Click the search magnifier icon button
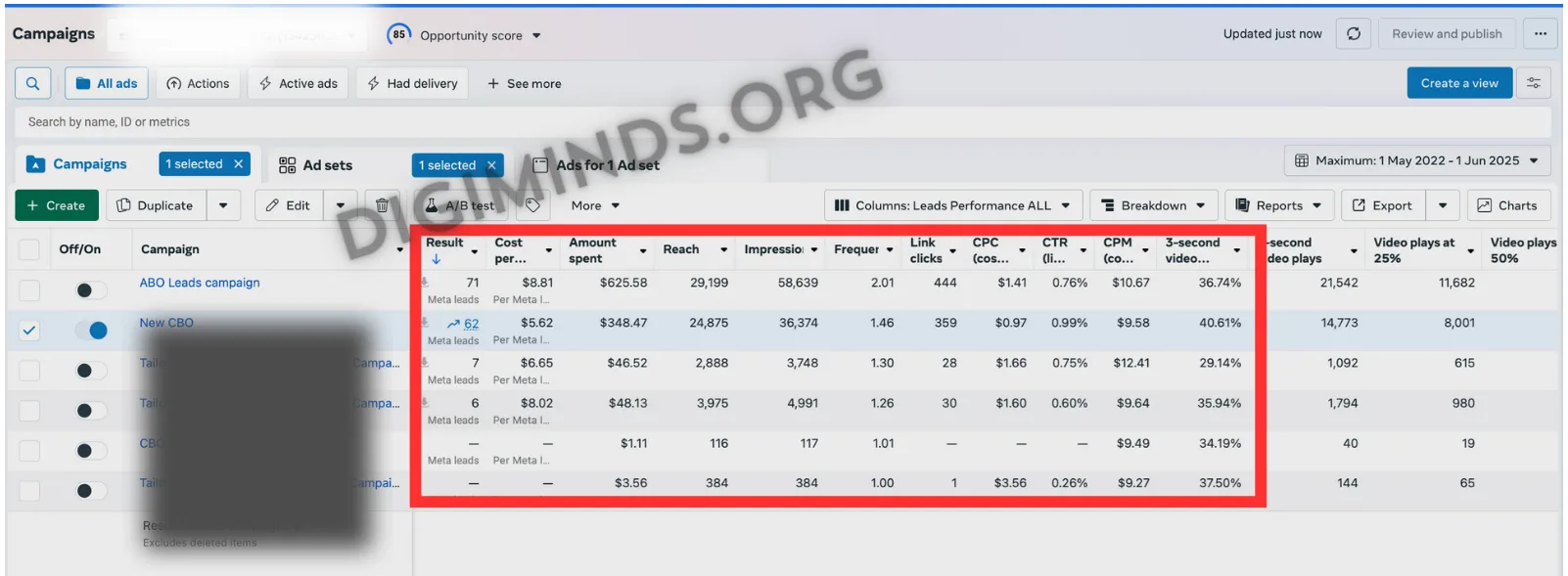 32,83
